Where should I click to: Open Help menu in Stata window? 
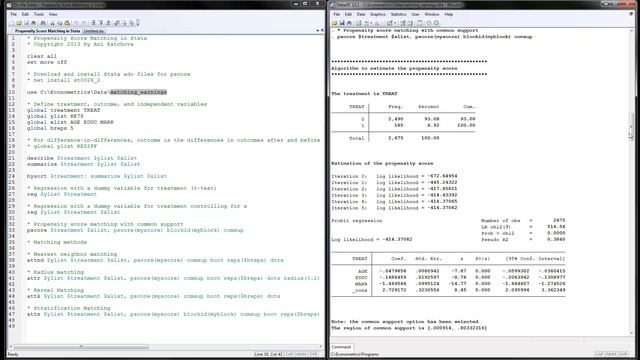pyautogui.click(x=449, y=14)
